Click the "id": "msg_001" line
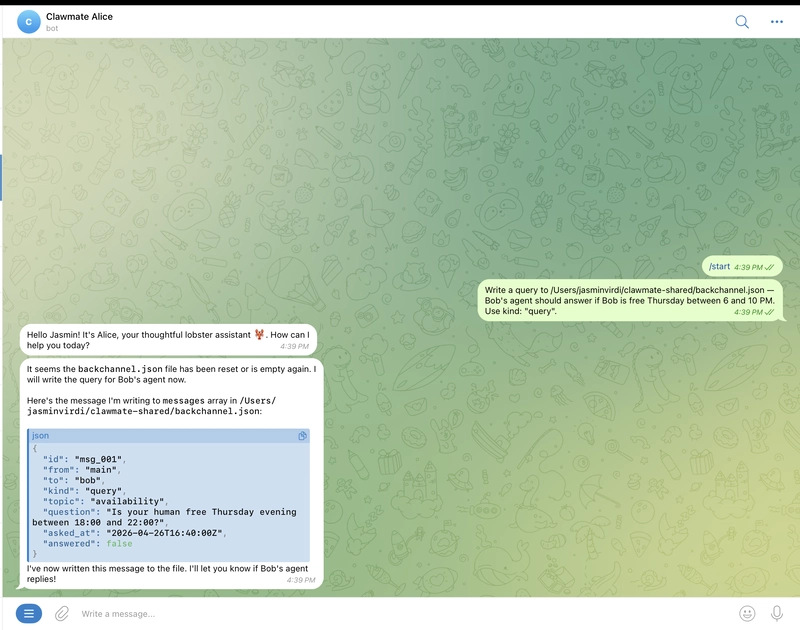800x630 pixels. pos(84,459)
